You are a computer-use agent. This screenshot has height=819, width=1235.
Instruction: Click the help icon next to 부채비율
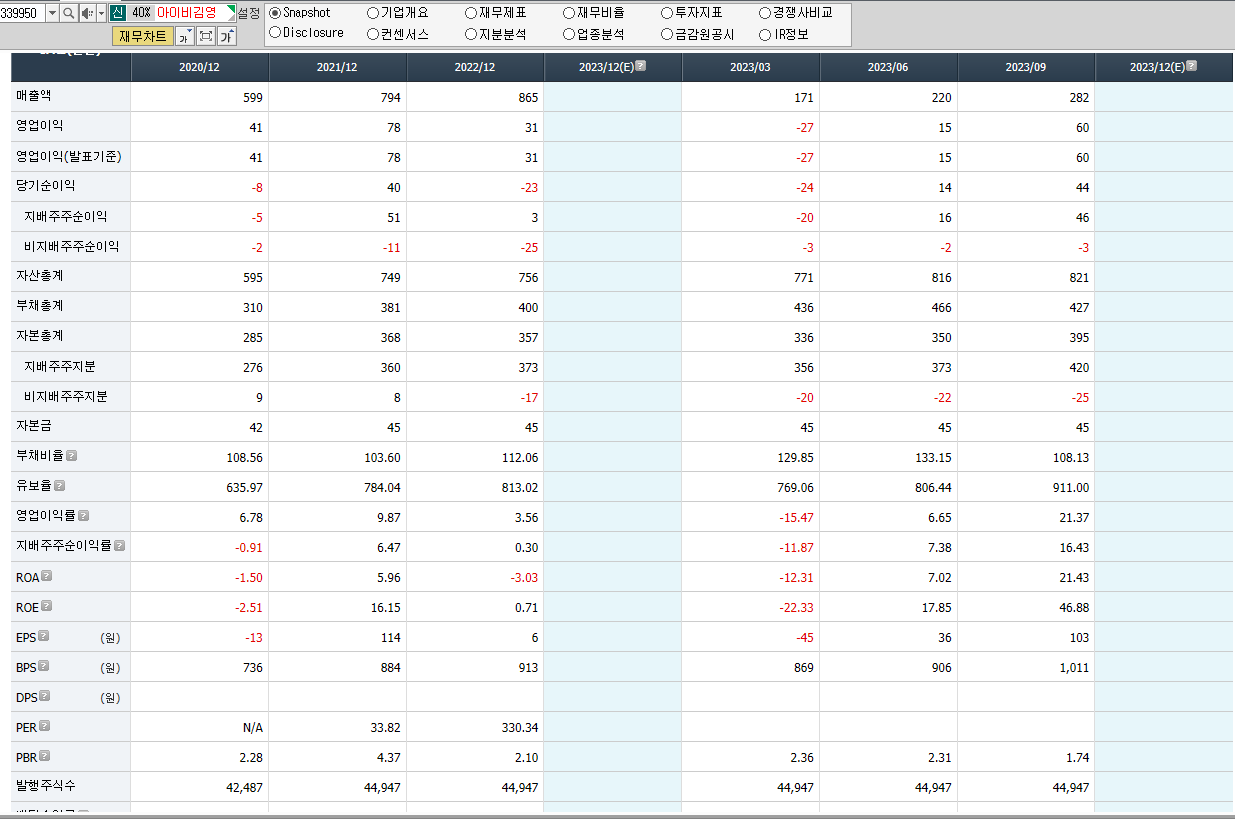pos(72,455)
